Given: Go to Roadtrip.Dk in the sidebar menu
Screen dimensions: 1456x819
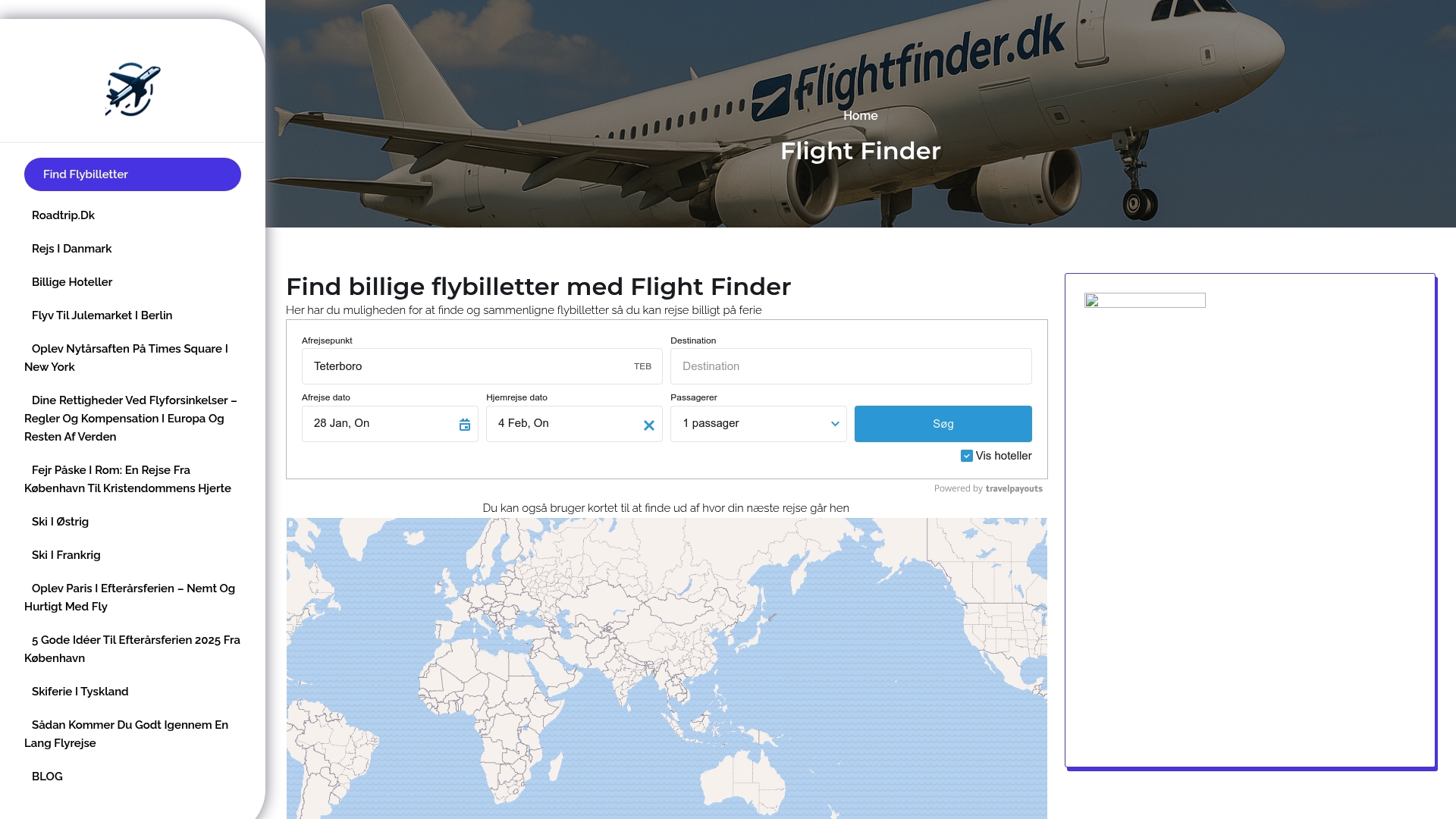Looking at the screenshot, I should (x=63, y=215).
